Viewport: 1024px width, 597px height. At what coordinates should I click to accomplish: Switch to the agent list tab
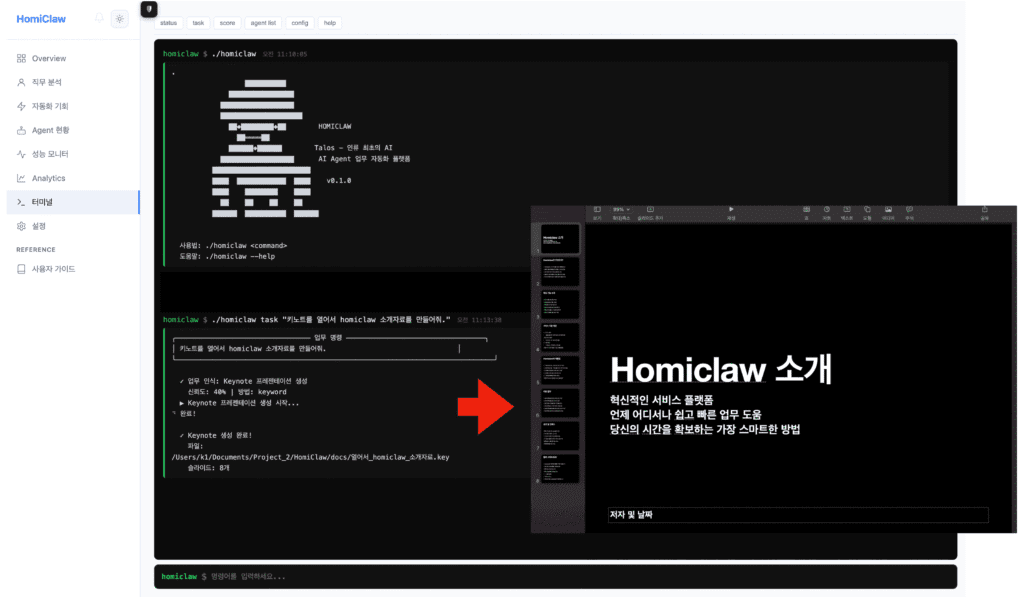(263, 22)
